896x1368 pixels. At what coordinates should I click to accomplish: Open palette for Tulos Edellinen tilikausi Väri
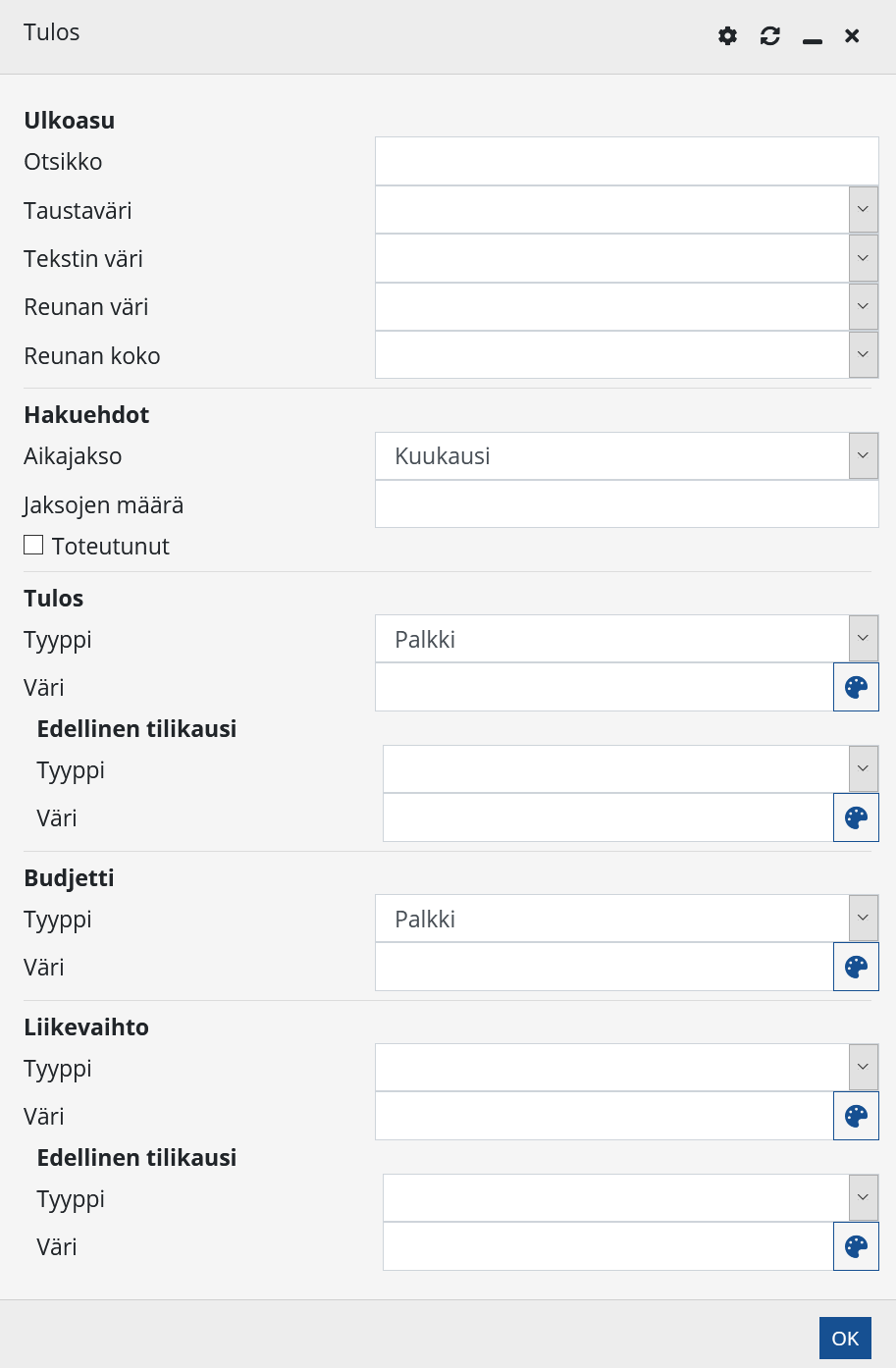tap(856, 817)
